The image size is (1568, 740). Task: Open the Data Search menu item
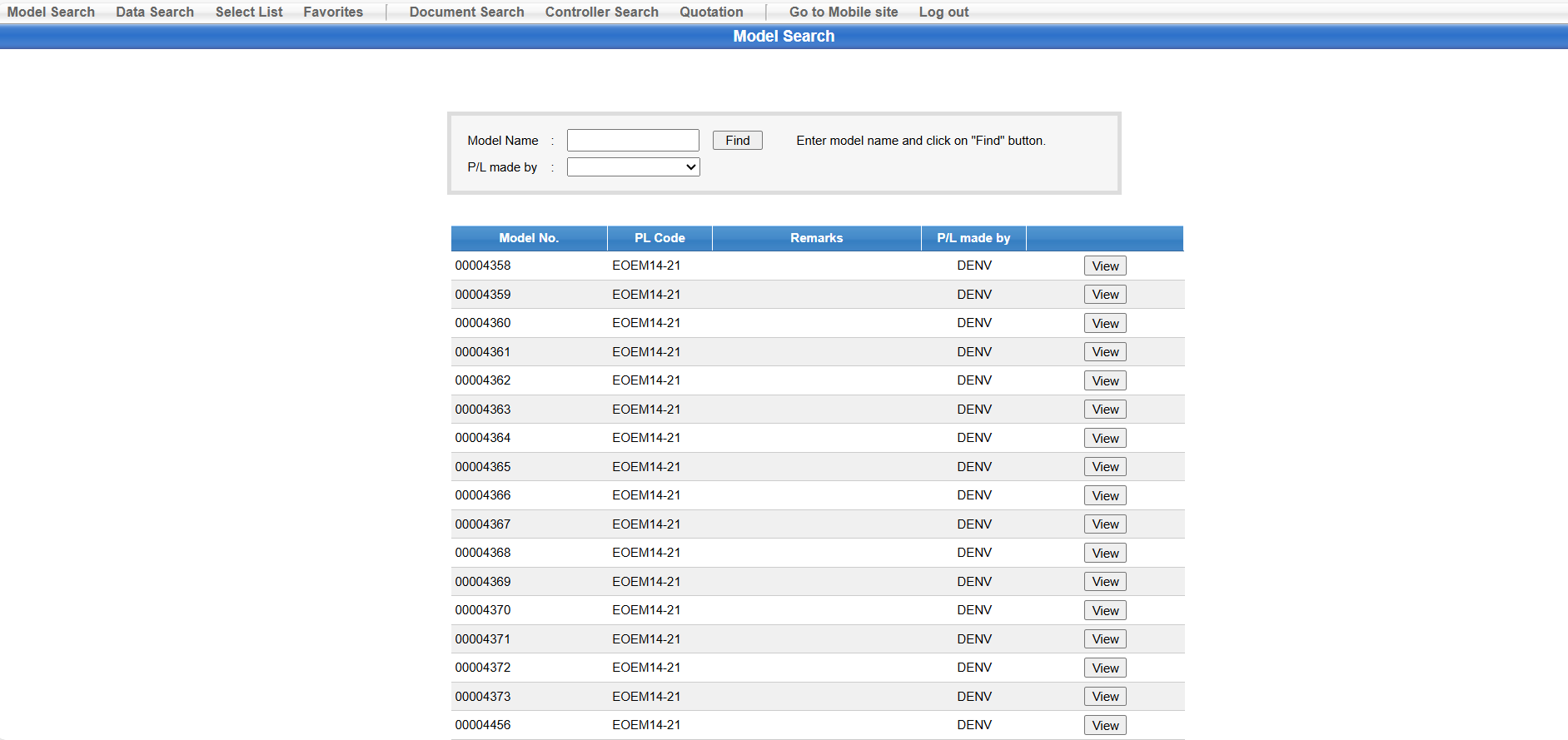tap(155, 12)
